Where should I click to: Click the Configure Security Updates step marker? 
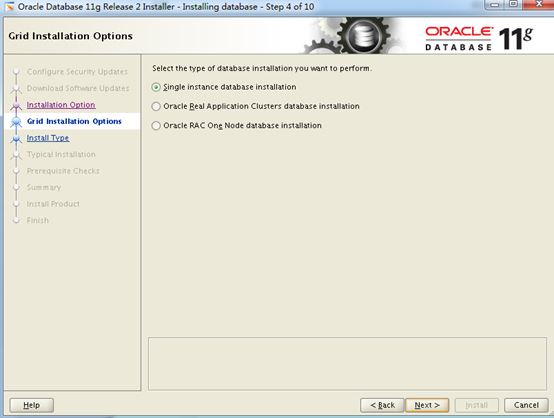pos(16,72)
